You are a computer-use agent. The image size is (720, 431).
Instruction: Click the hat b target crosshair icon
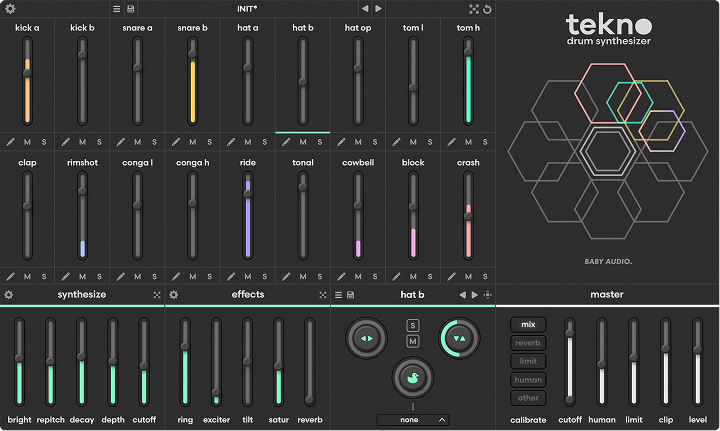pyautogui.click(x=488, y=295)
